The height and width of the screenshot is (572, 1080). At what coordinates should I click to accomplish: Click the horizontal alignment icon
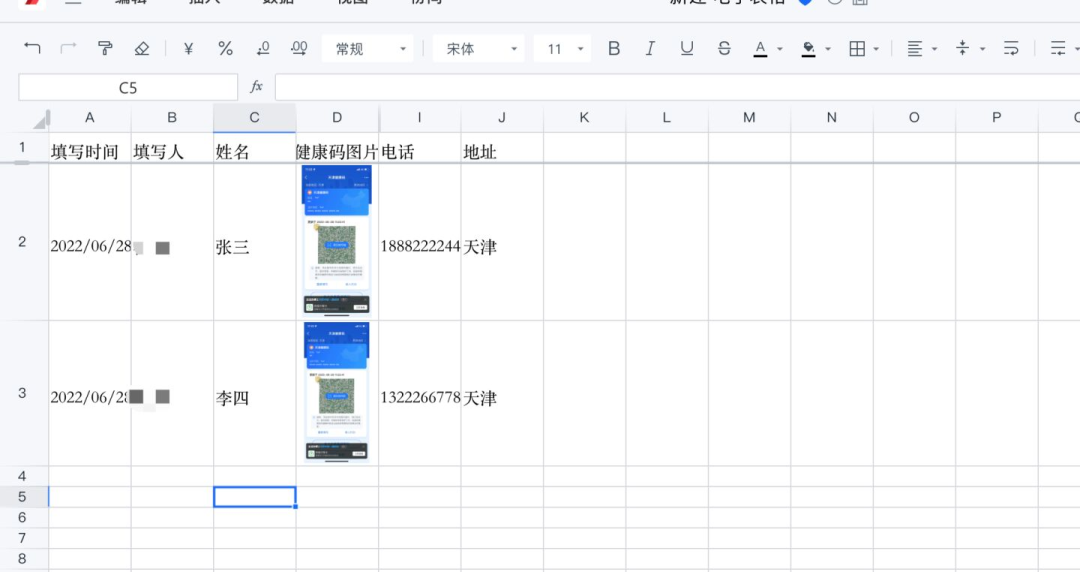coord(915,48)
